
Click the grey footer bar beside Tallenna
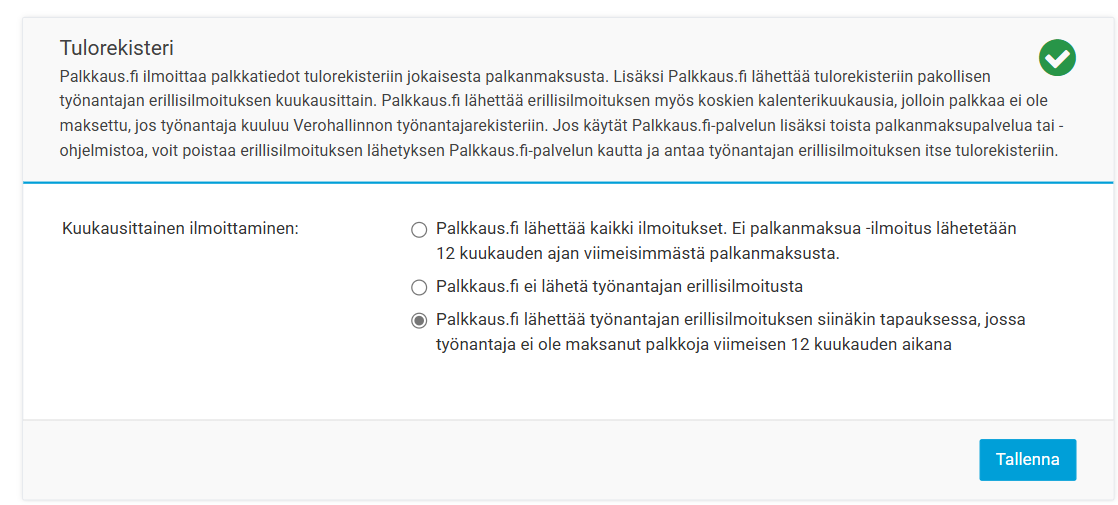click(x=499, y=459)
